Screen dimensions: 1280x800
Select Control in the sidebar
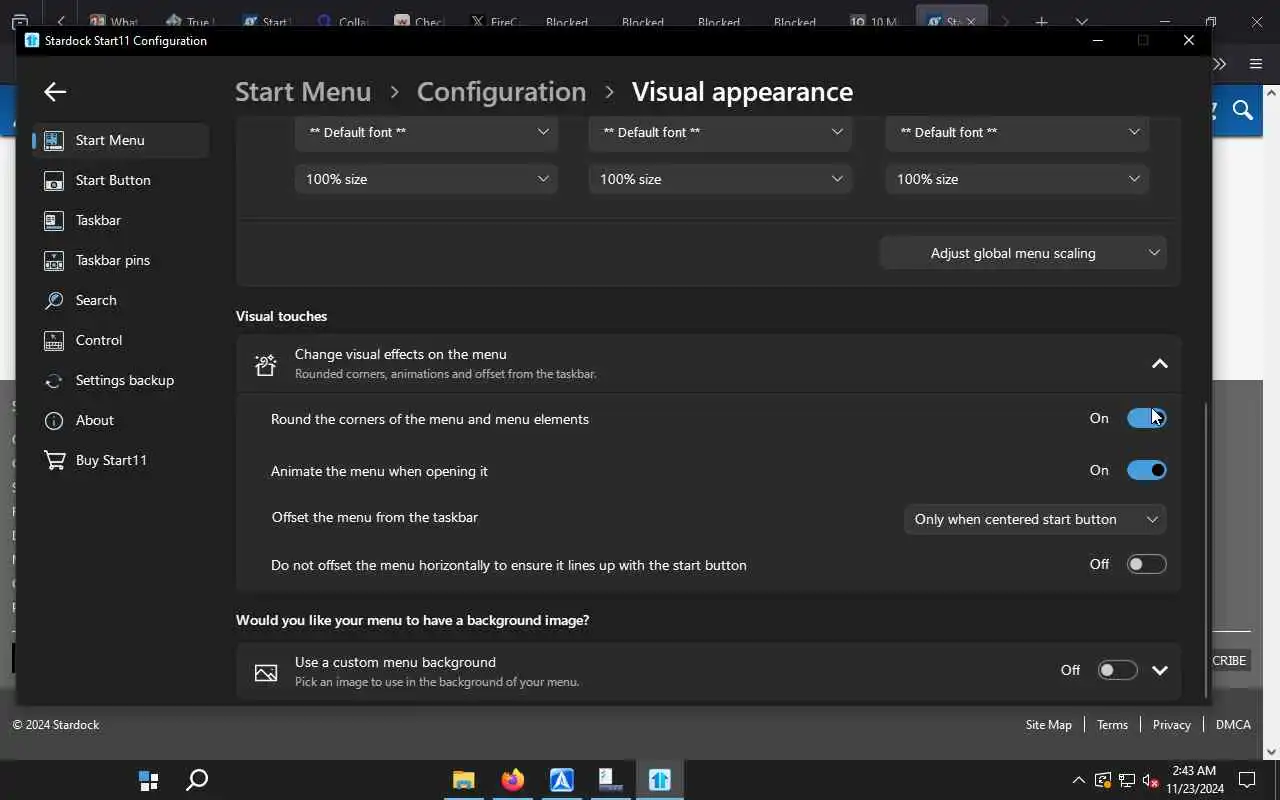(121, 340)
